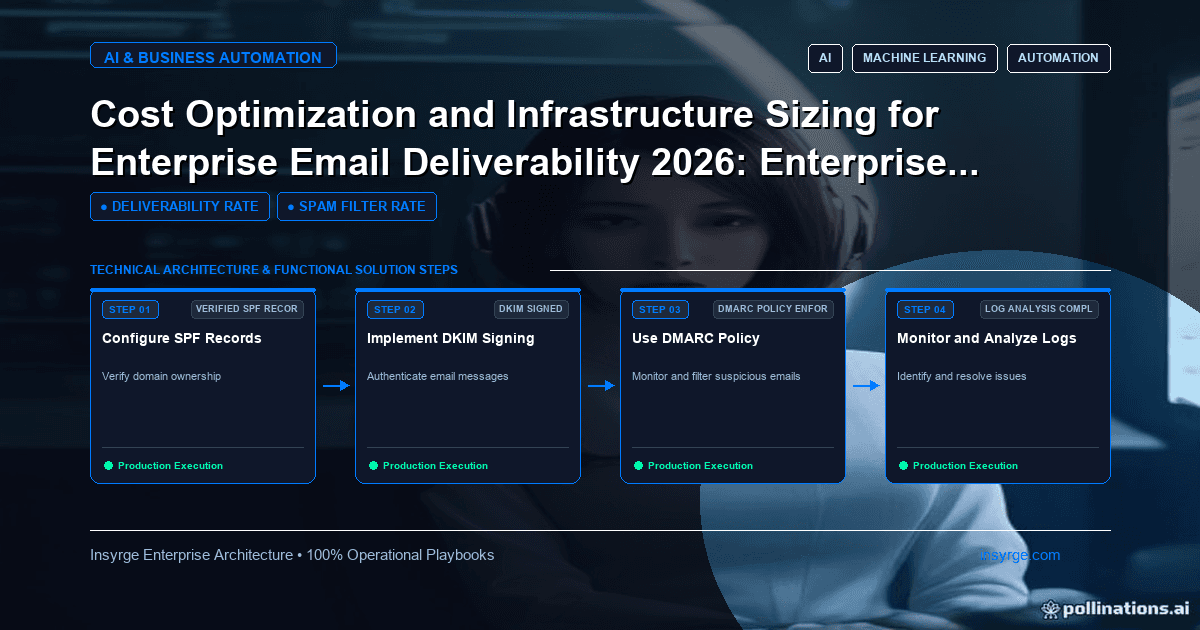Click 'Monitor and filter suspicious emails' text
This screenshot has height=630, width=1200.
point(716,376)
